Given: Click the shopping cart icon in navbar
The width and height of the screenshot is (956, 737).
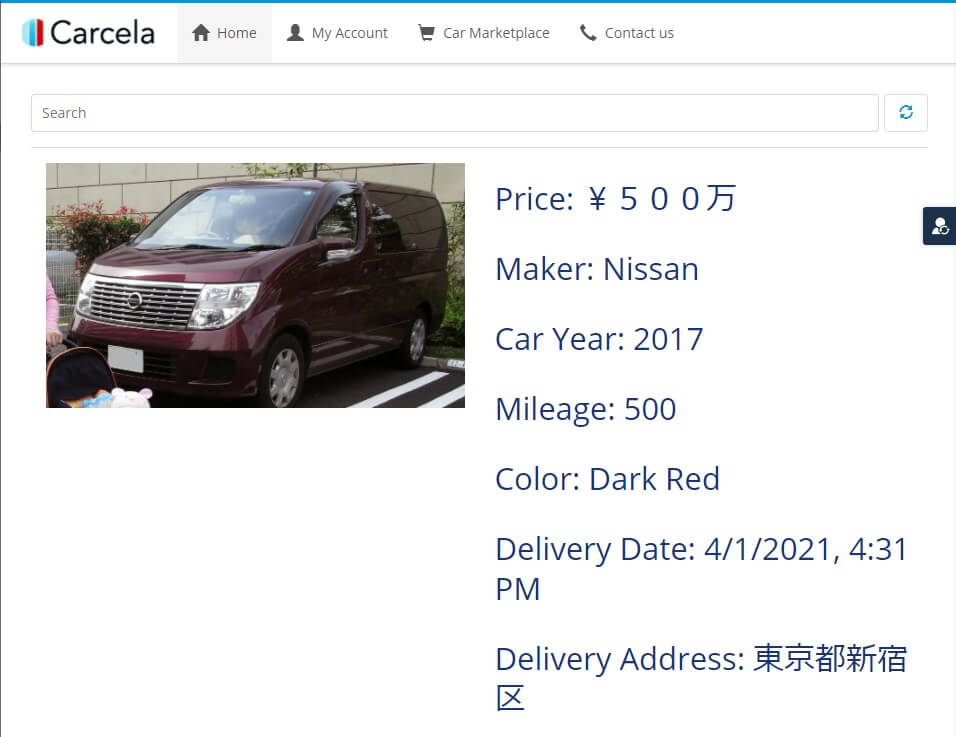Looking at the screenshot, I should click(x=426, y=33).
